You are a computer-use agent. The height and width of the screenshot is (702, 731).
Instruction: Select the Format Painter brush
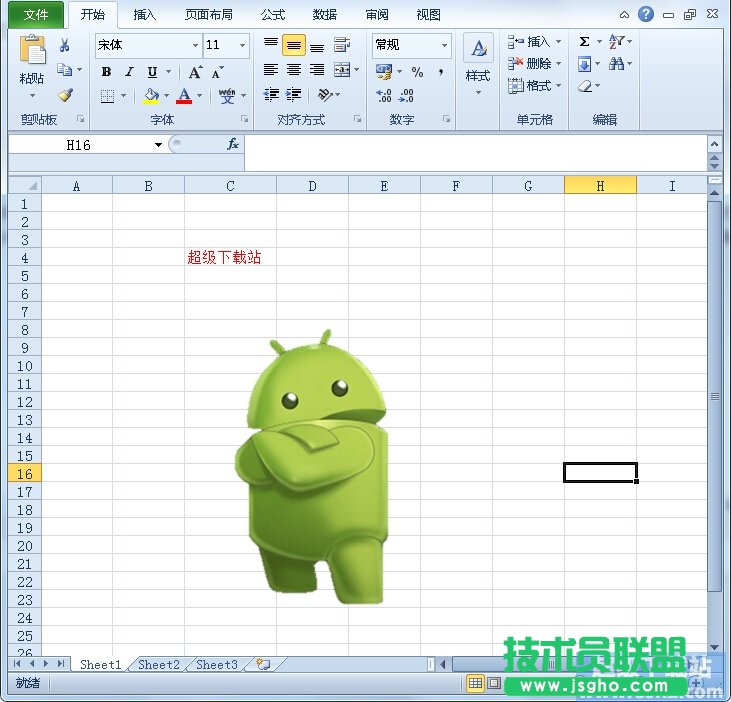(65, 96)
